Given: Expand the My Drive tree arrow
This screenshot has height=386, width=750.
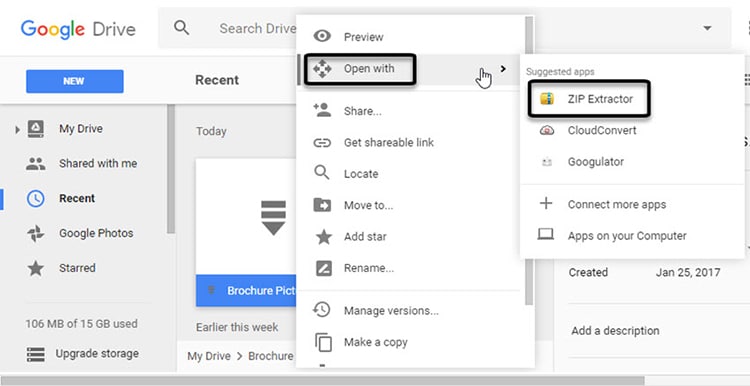Looking at the screenshot, I should (x=17, y=129).
